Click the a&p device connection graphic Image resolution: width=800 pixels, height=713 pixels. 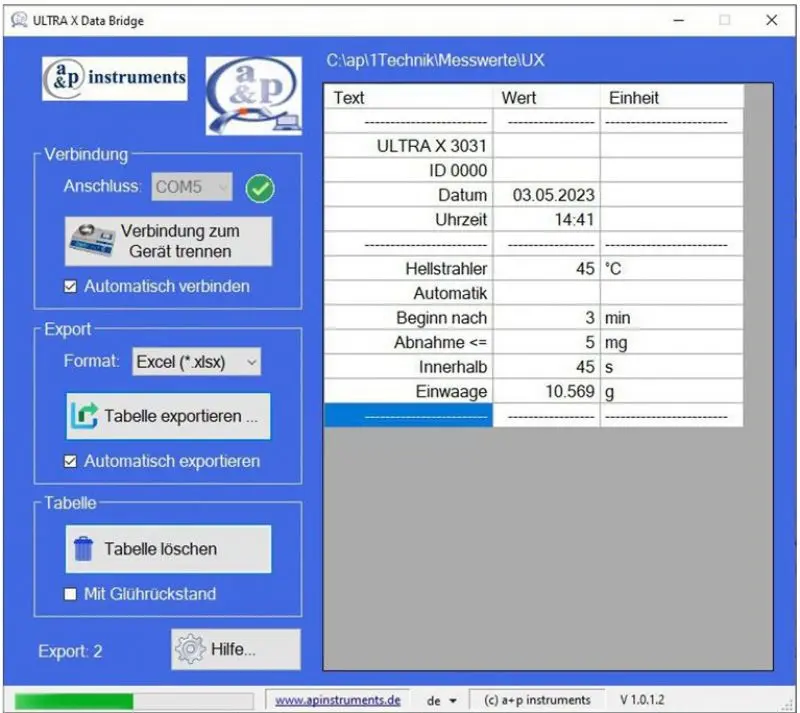(253, 96)
